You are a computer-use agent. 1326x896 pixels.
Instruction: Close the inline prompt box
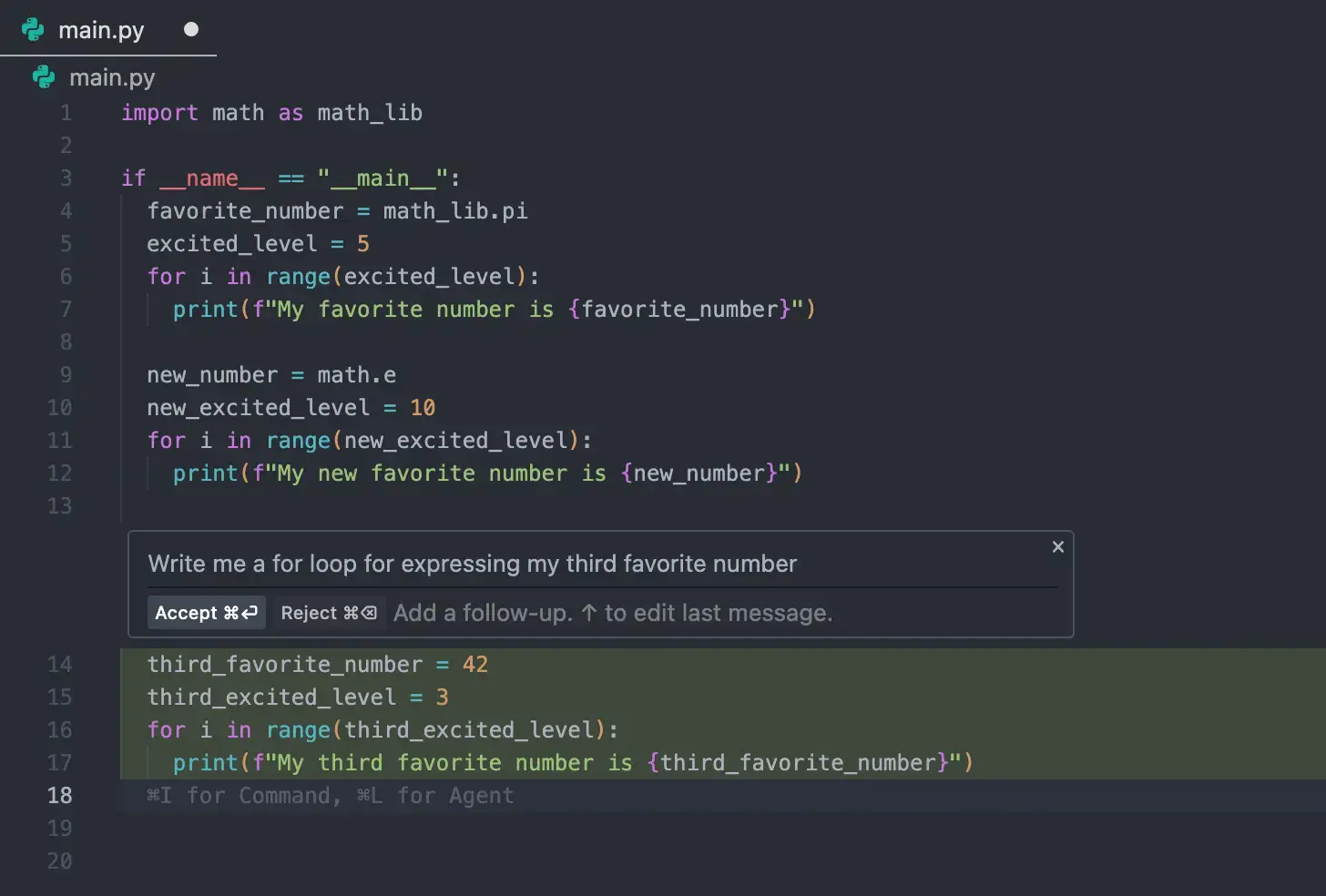pyautogui.click(x=1057, y=547)
